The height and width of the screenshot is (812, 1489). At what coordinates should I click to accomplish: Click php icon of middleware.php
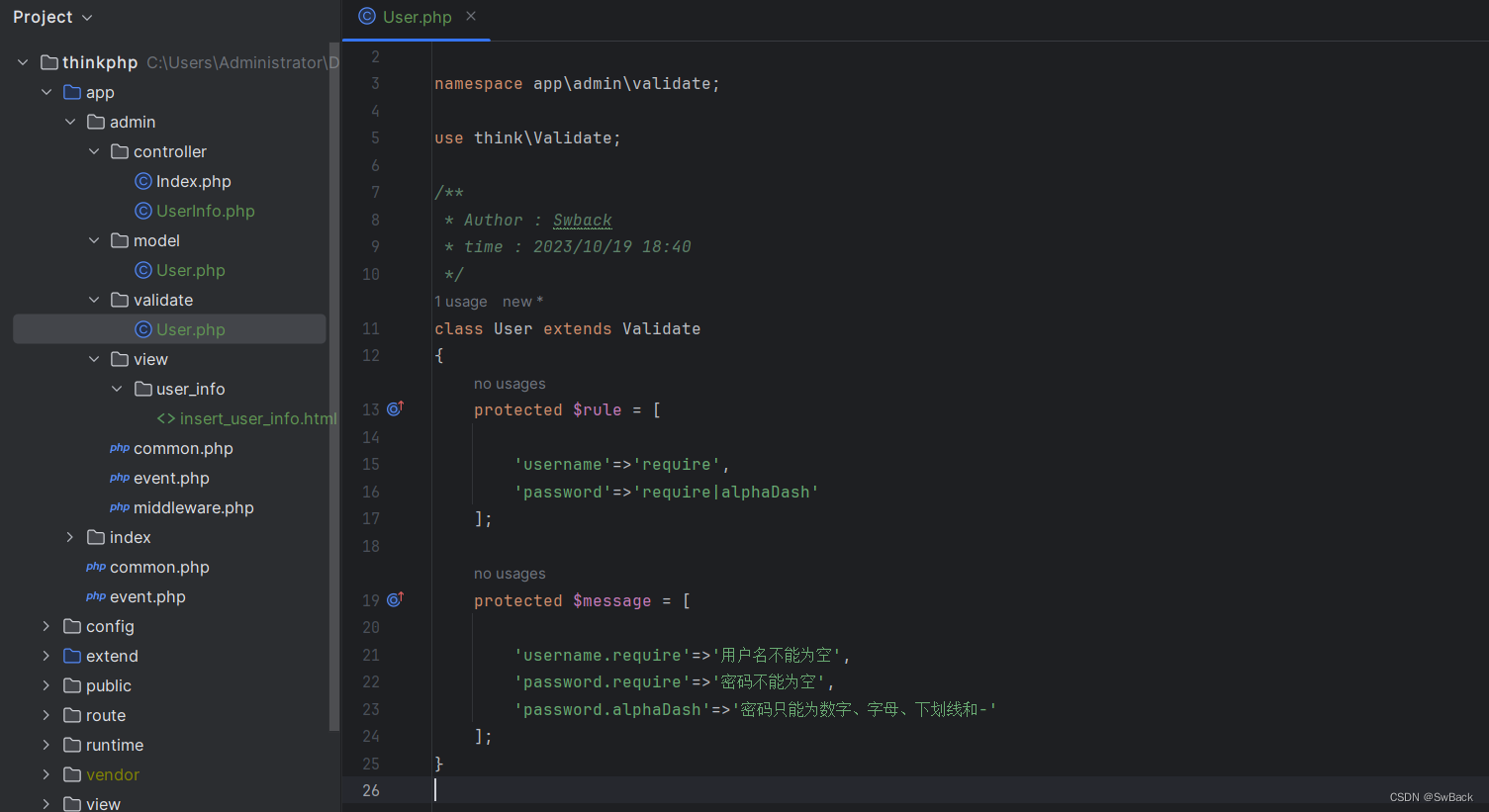[x=120, y=507]
